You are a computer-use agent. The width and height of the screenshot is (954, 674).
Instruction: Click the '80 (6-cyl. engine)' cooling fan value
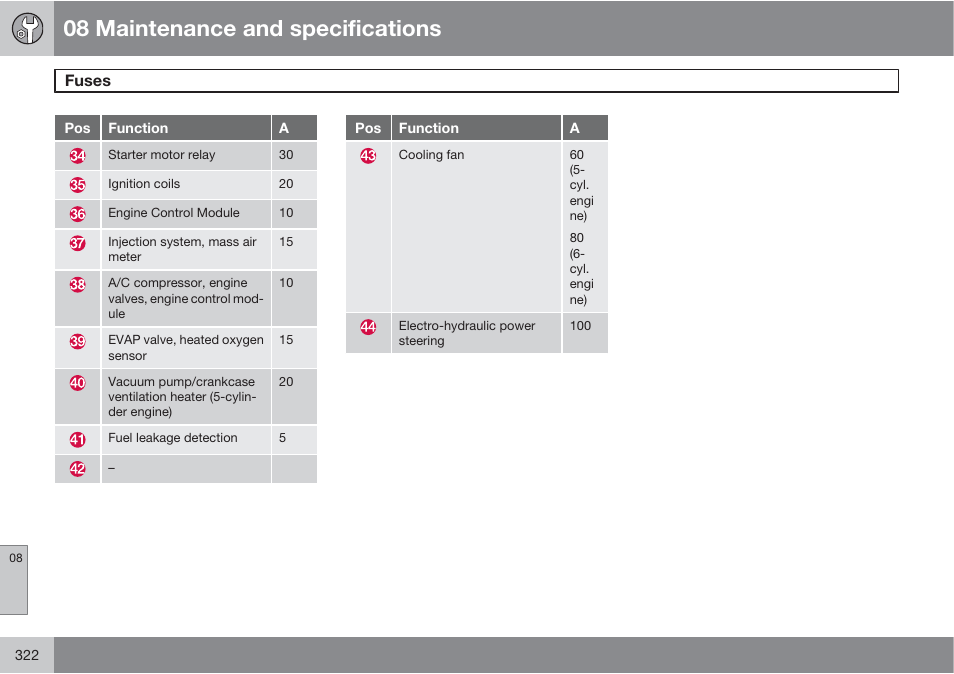pos(581,269)
